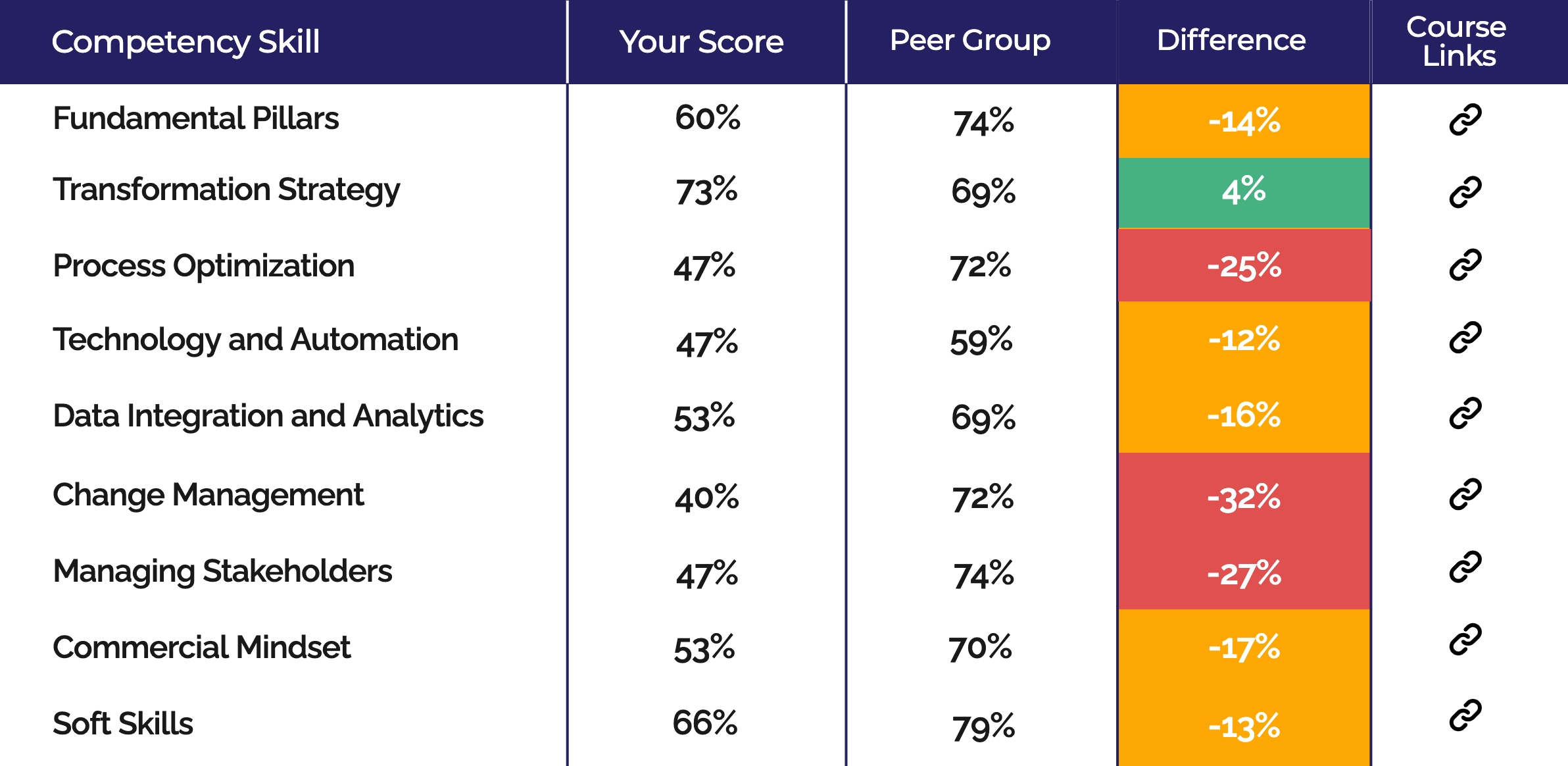Screen dimensions: 1568x766
Task: Click the green 4% difference cell
Action: point(1244,191)
